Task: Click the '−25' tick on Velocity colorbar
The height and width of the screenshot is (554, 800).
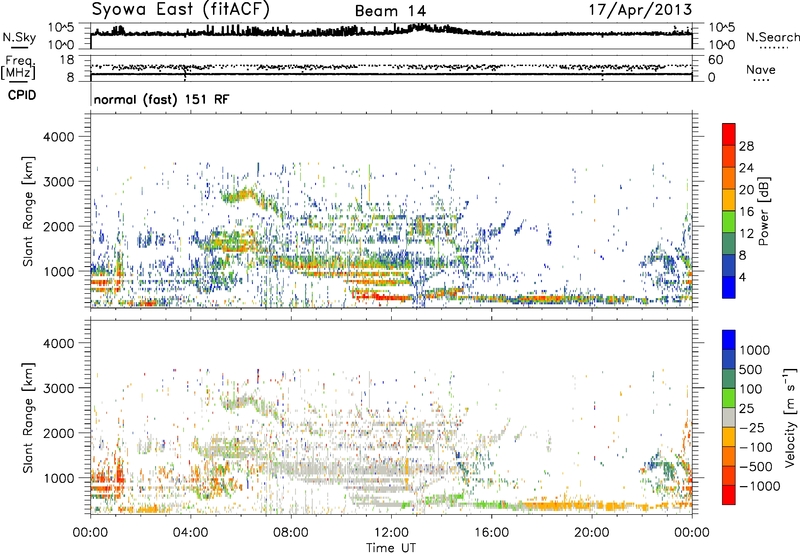Action: tap(752, 428)
